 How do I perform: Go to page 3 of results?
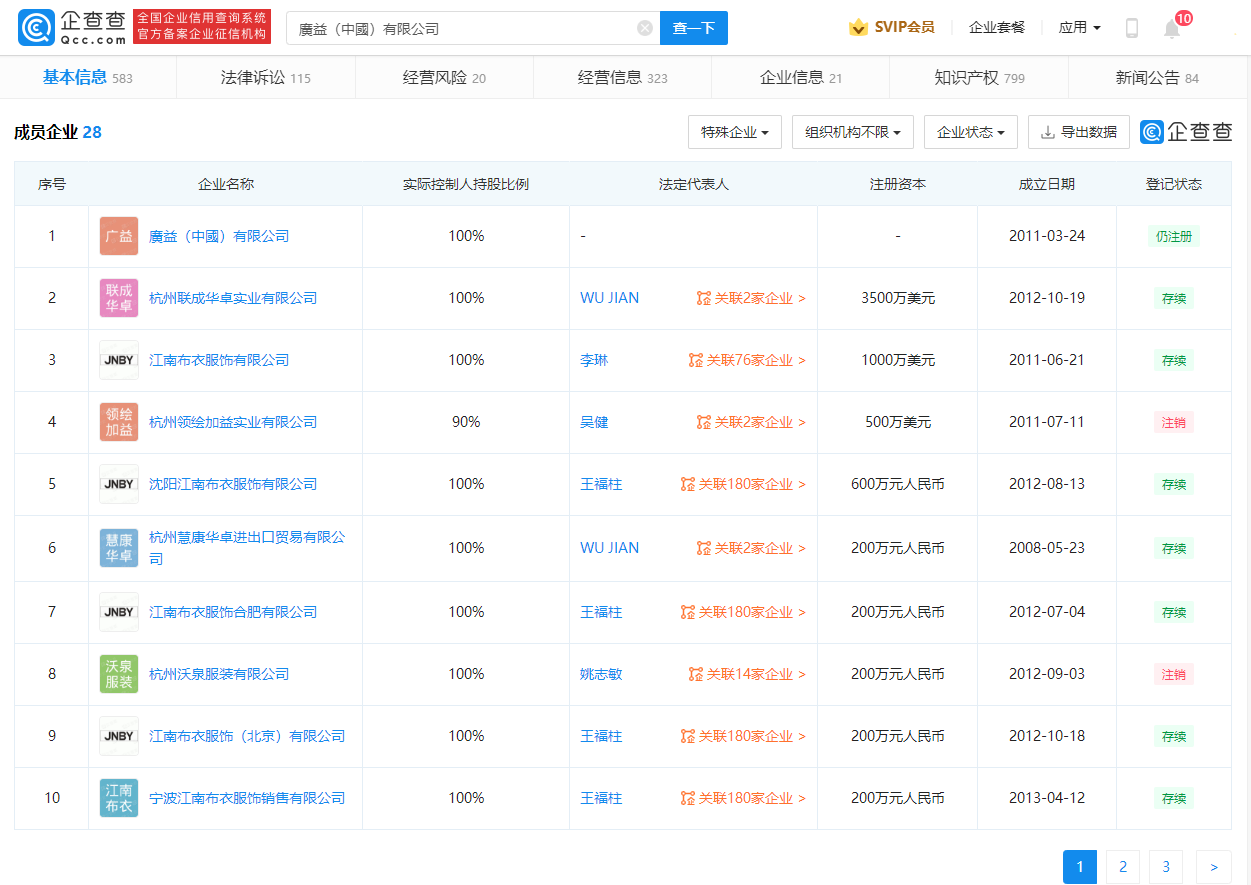coord(1166,867)
